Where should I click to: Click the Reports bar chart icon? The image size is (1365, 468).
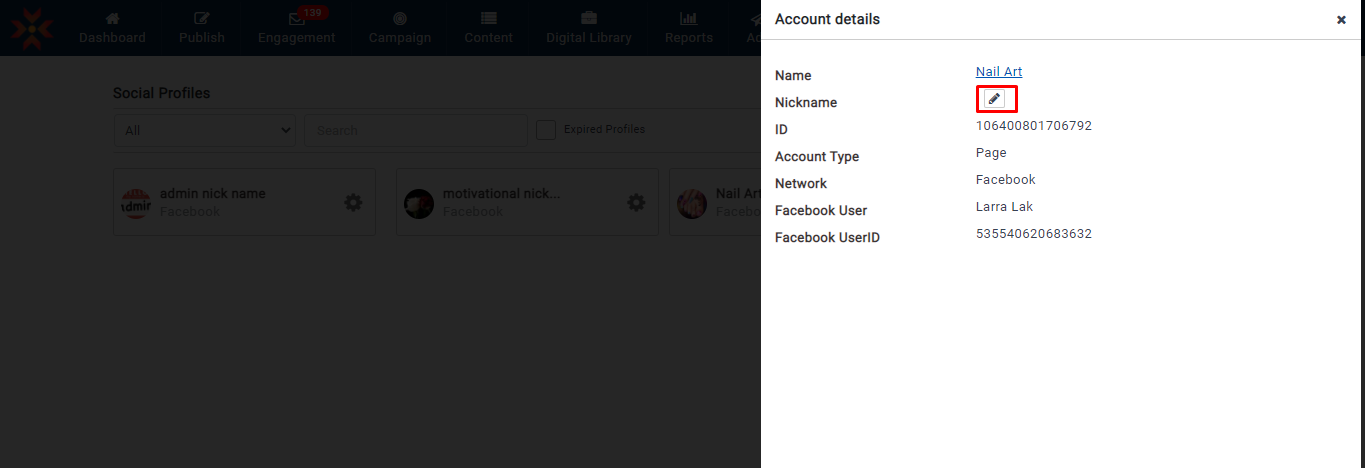click(x=688, y=19)
